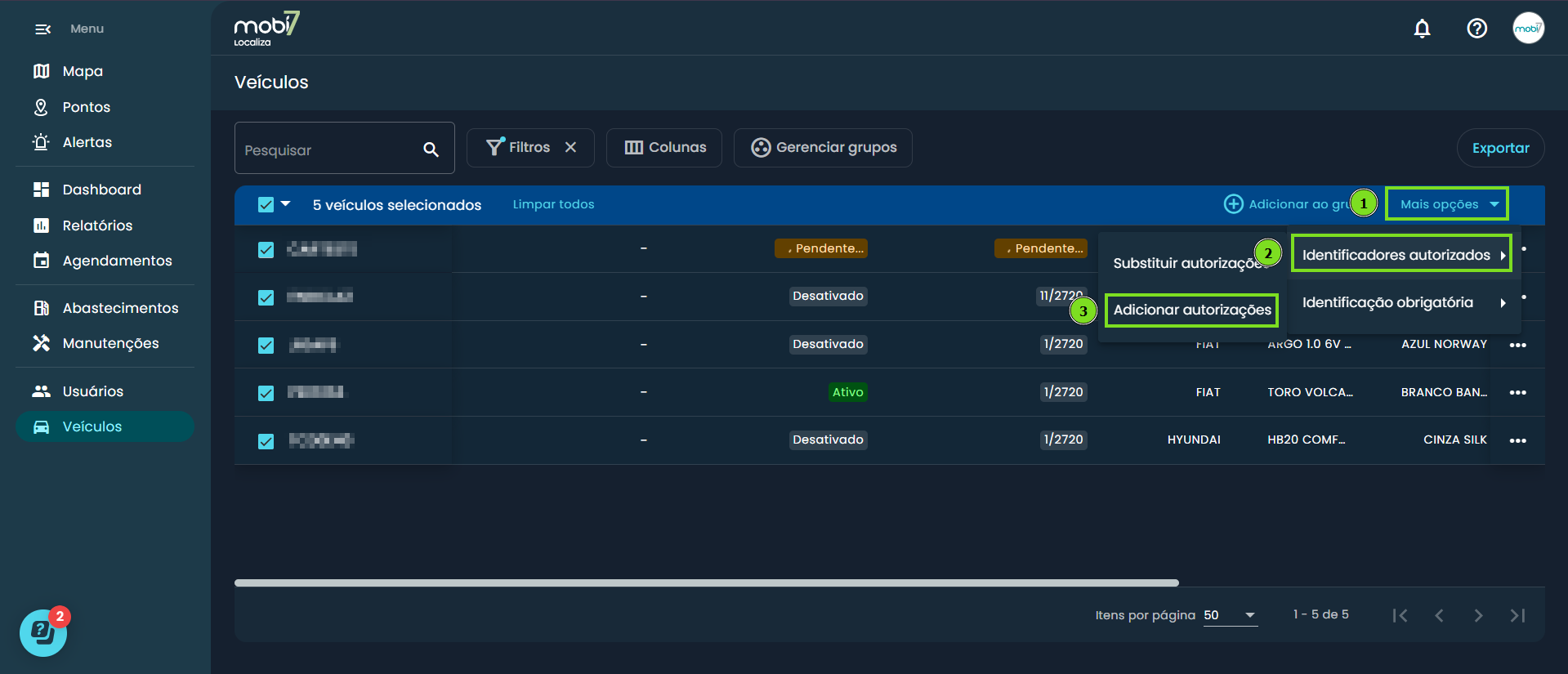Click the Veículos car icon

[41, 426]
